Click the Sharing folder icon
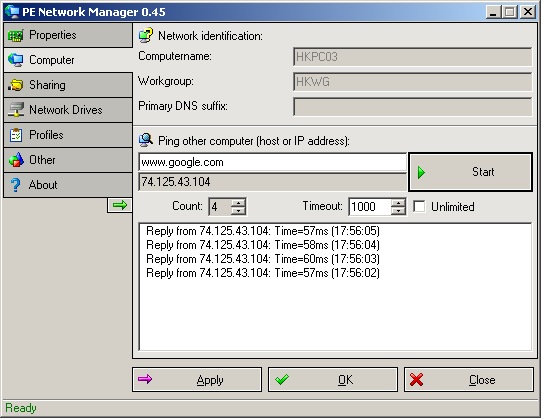The width and height of the screenshot is (541, 418). (x=16, y=85)
